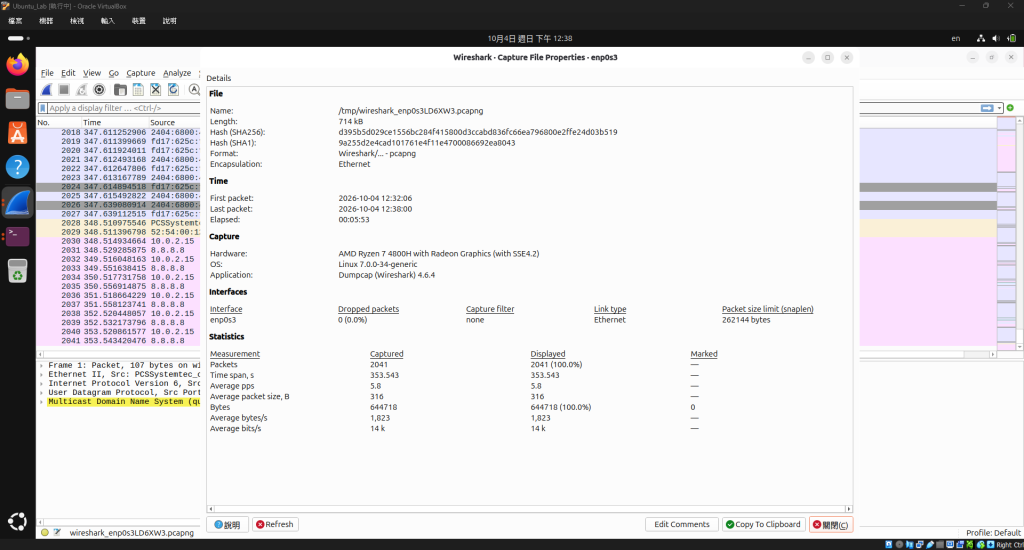The height and width of the screenshot is (550, 1024).
Task: Click the SHA256 hash value text
Action: (477, 132)
